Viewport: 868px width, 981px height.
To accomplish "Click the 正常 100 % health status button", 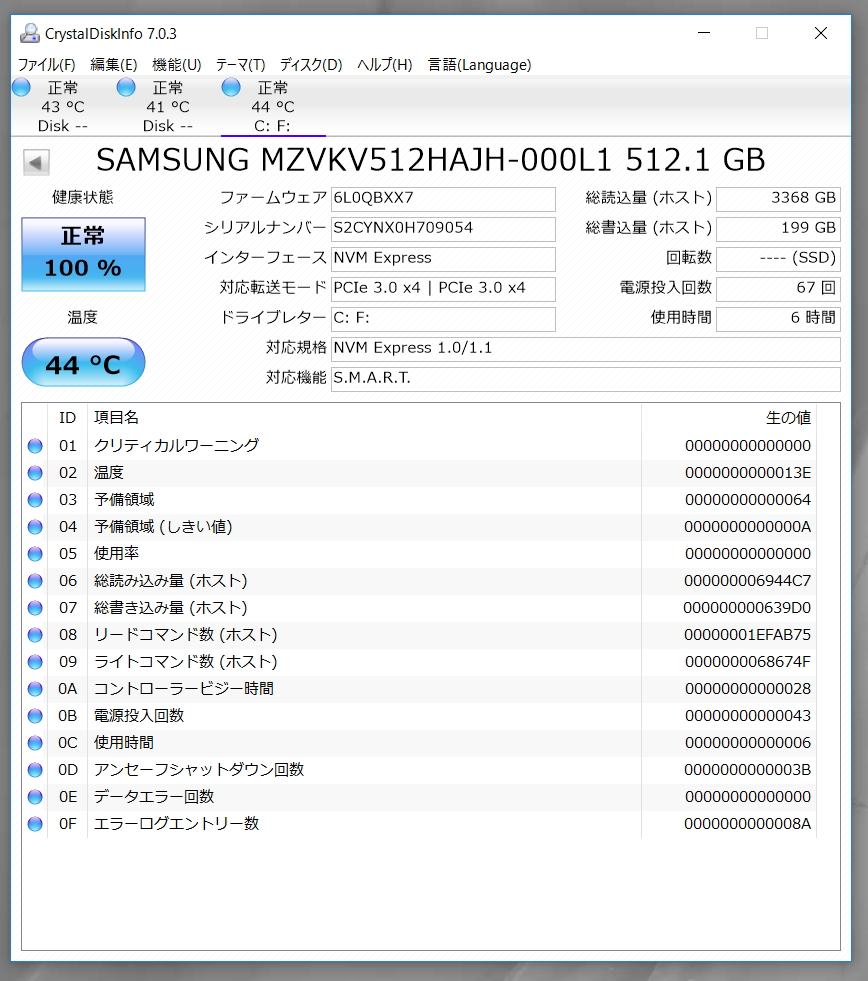I will click(83, 254).
